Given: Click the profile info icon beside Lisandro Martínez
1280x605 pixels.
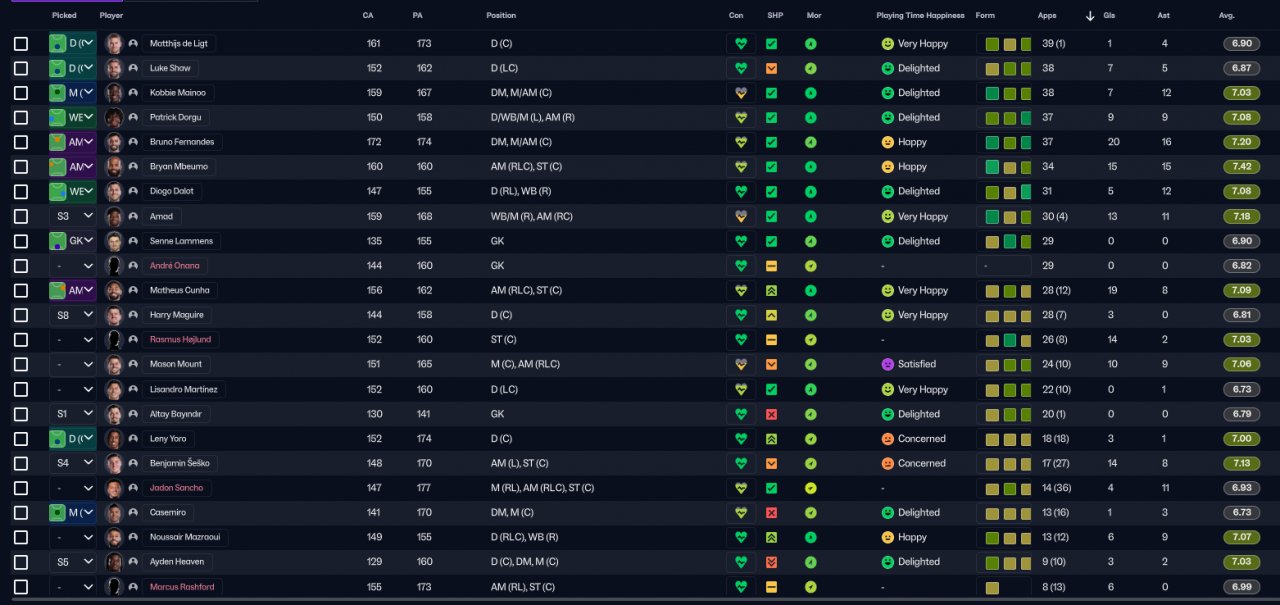Looking at the screenshot, I should (133, 389).
